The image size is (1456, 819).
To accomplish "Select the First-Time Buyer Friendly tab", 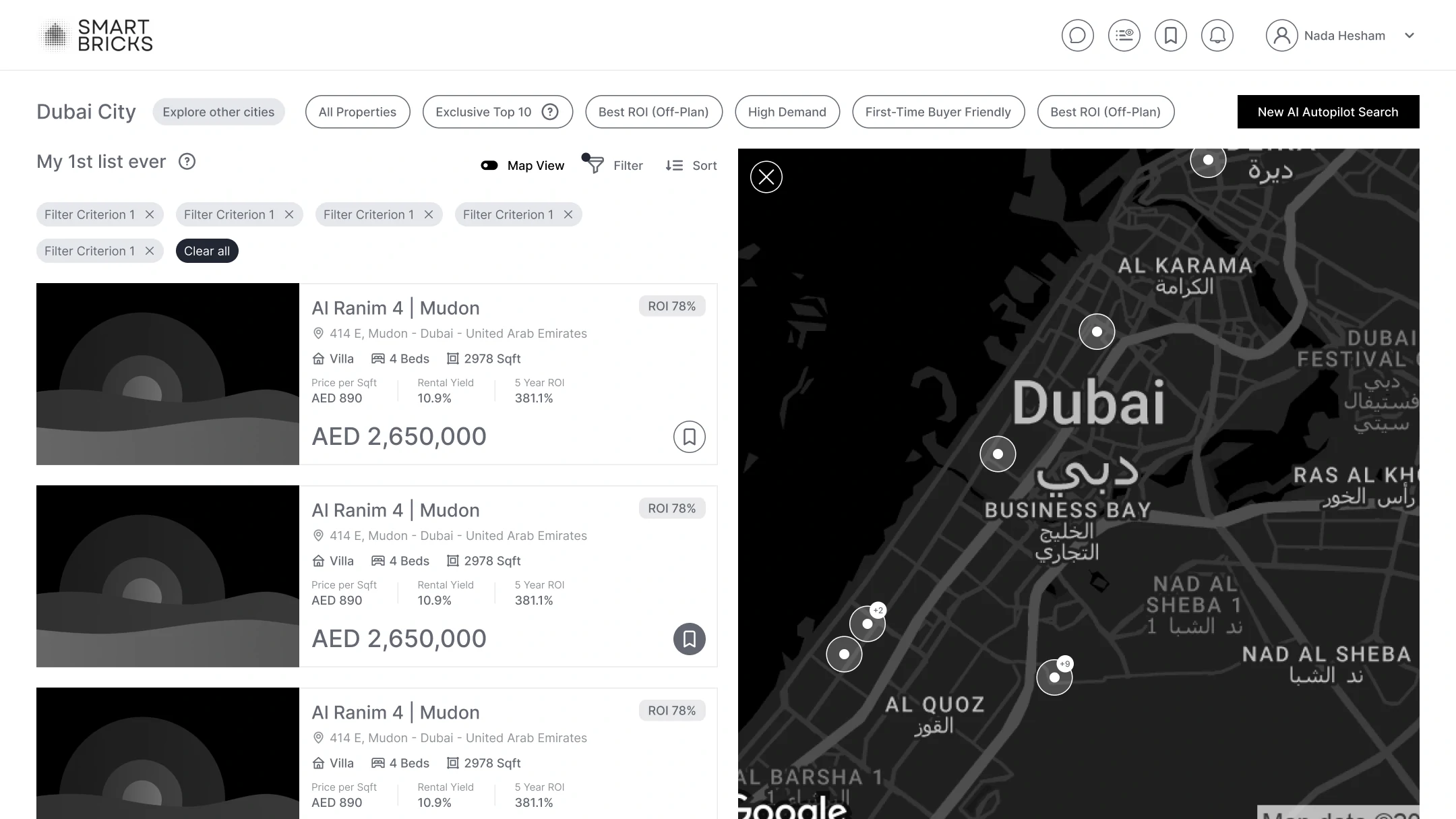I will pyautogui.click(x=938, y=112).
